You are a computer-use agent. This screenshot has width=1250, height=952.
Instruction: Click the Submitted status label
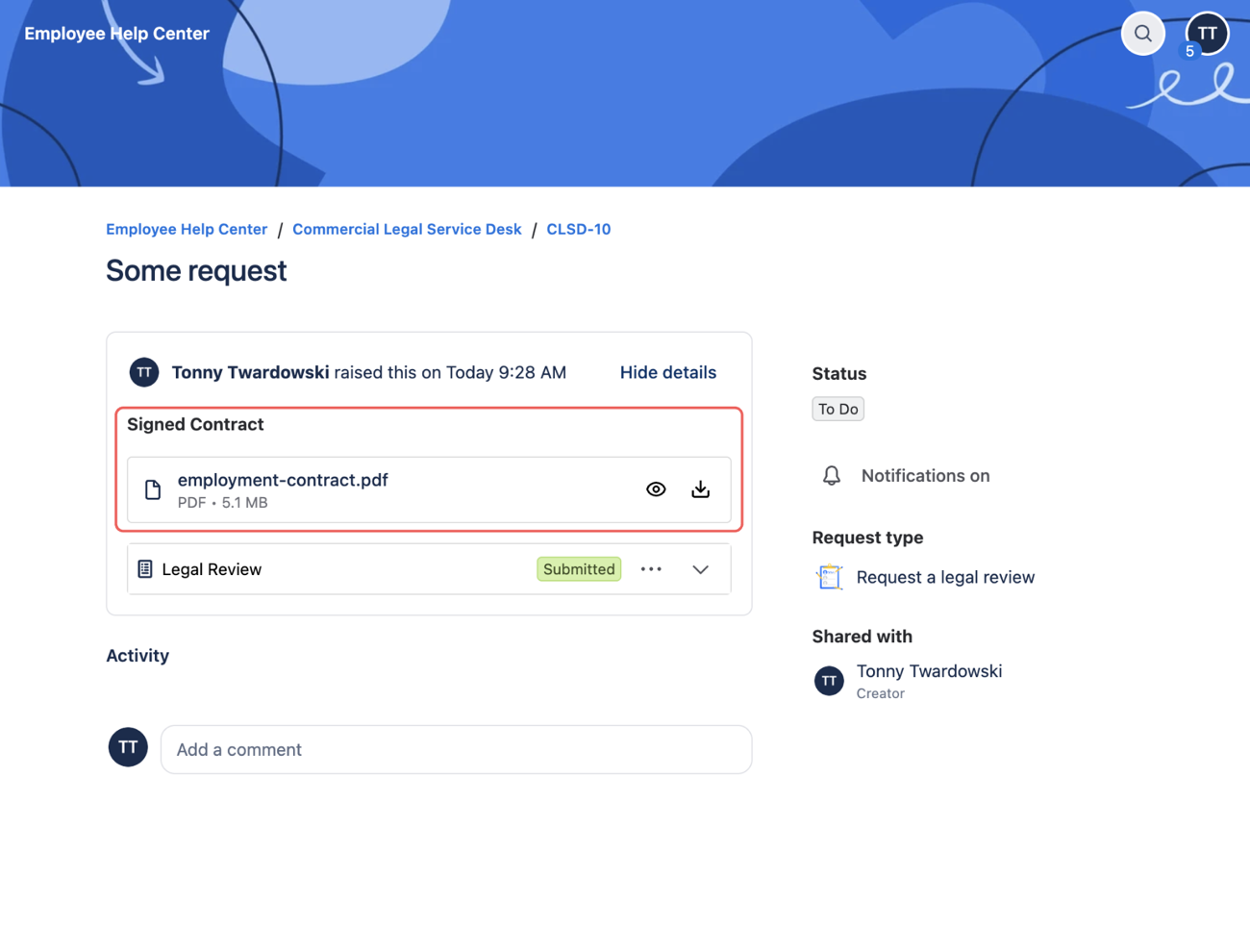click(579, 569)
